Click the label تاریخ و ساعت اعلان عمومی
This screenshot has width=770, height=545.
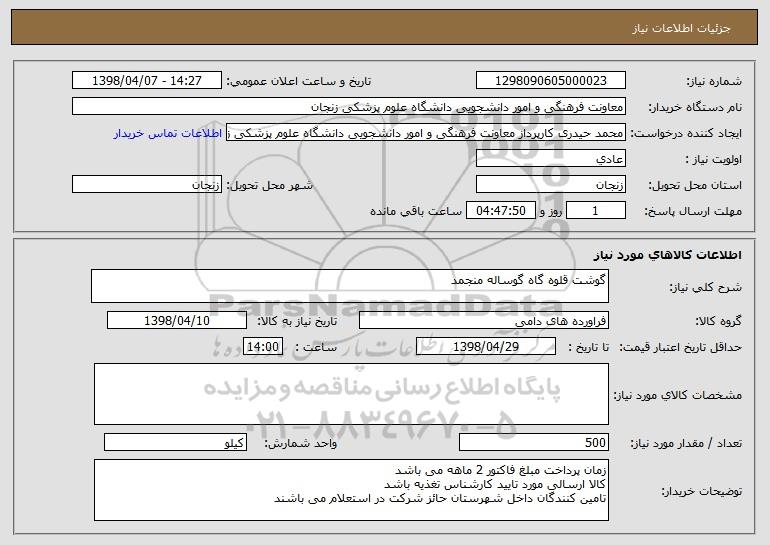tap(299, 82)
